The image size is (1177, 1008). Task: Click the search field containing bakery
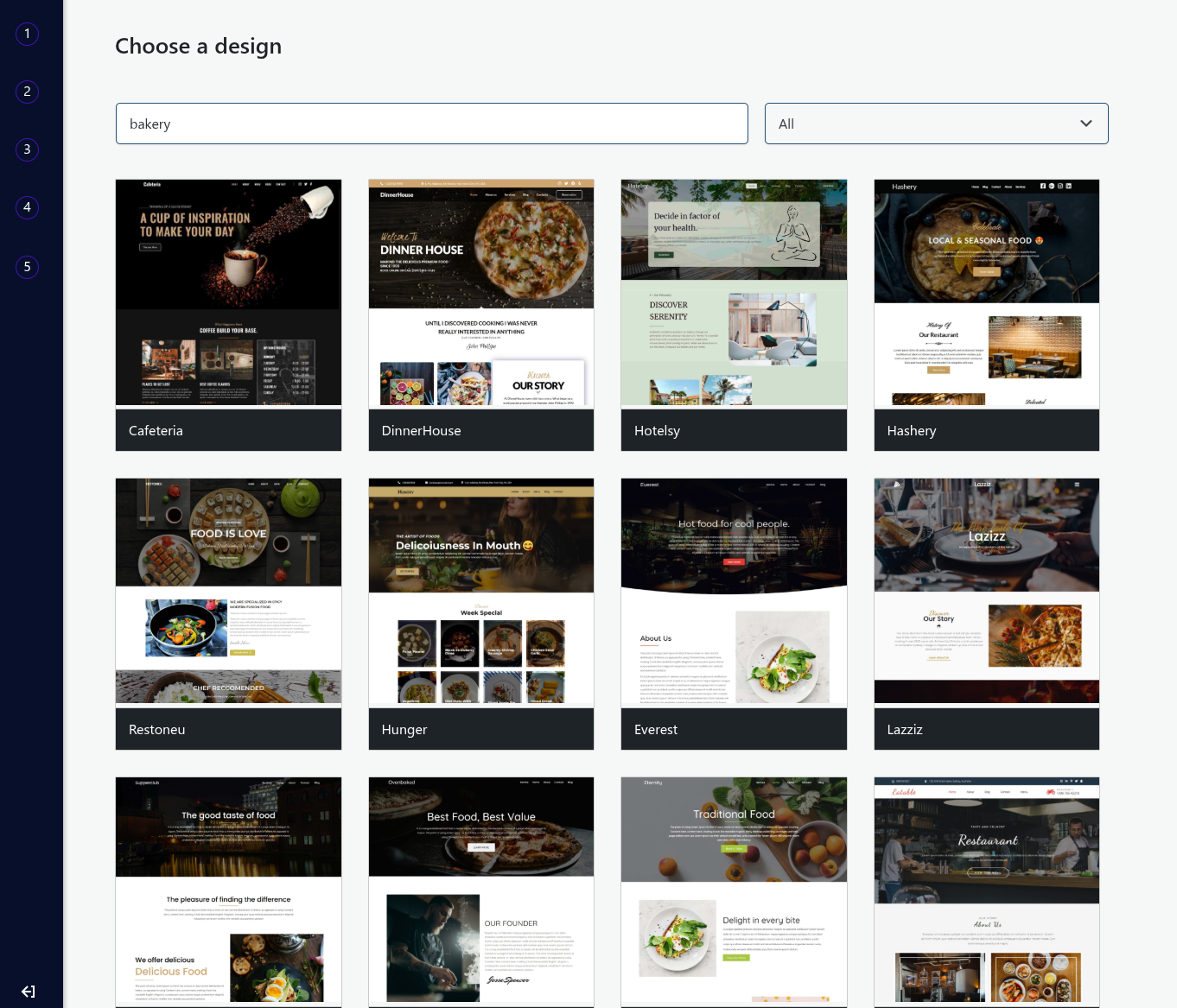coord(432,124)
